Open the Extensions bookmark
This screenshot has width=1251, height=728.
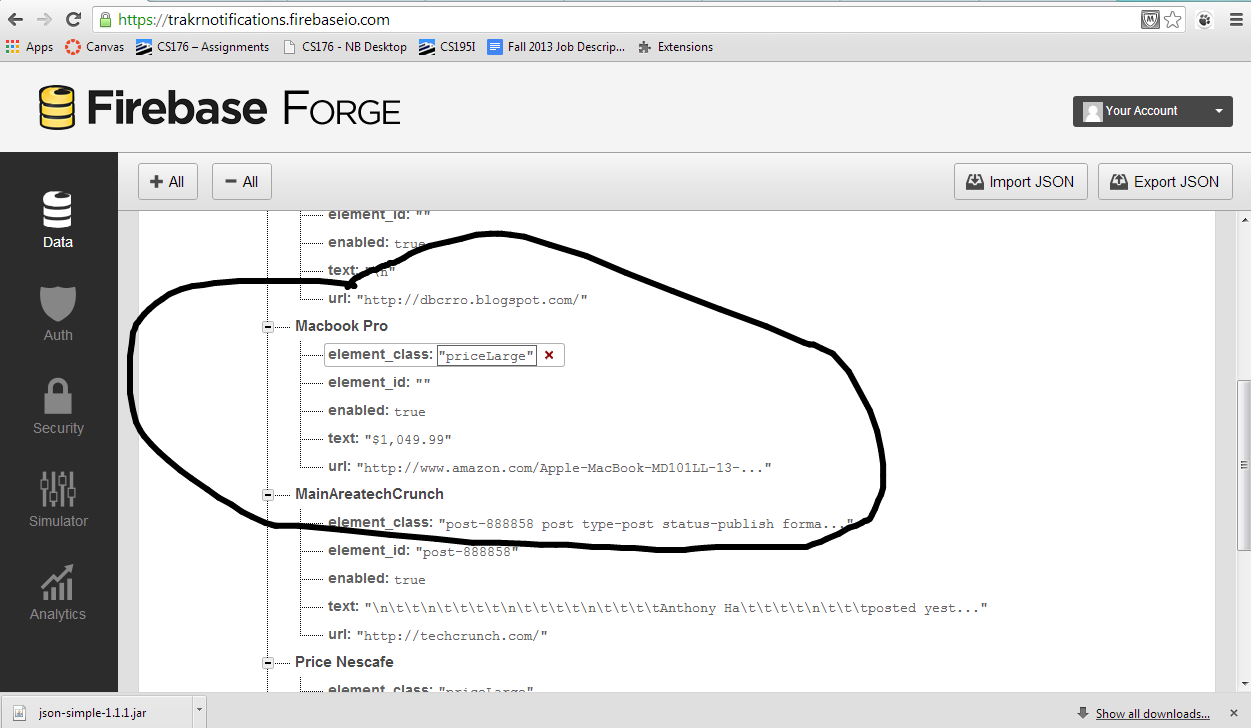tap(676, 47)
